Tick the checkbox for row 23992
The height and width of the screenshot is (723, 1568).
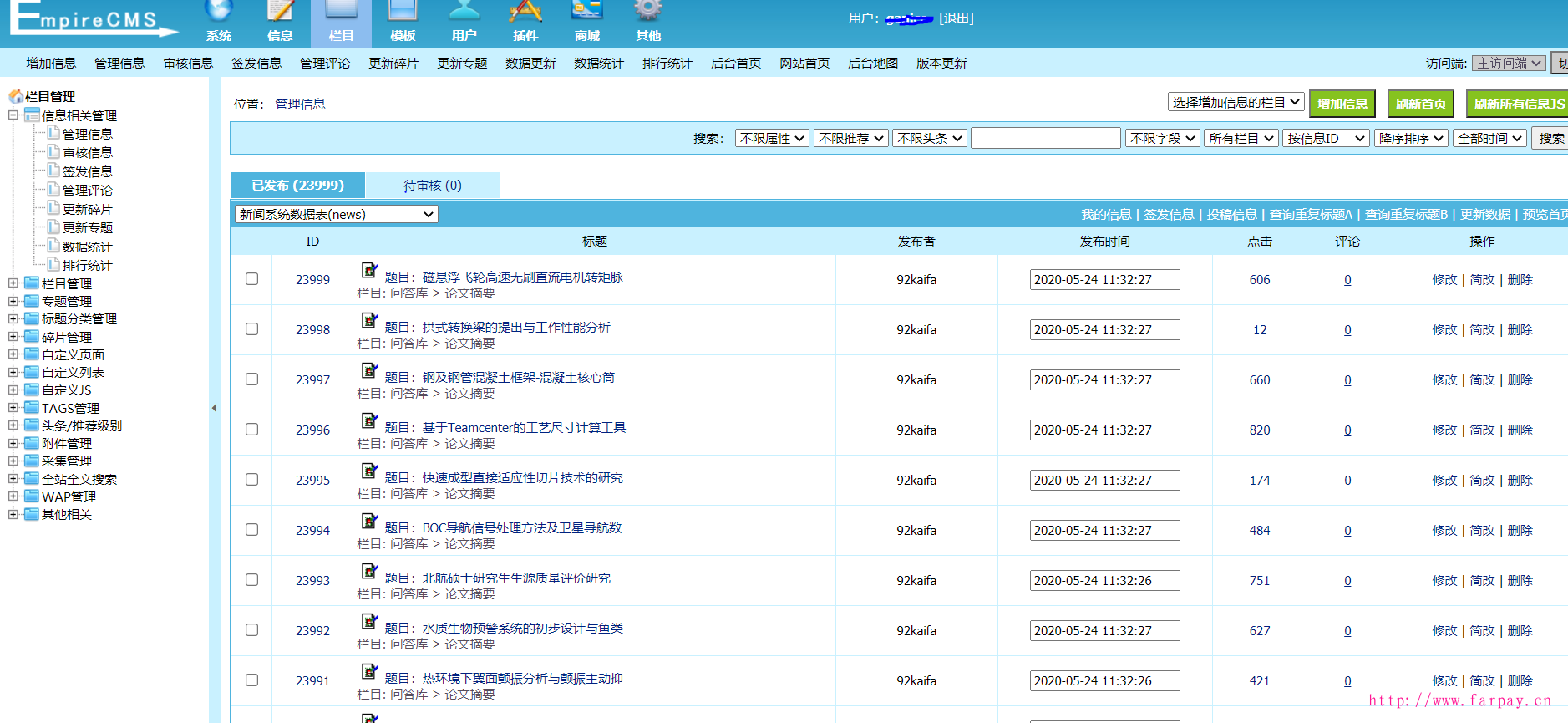click(251, 630)
